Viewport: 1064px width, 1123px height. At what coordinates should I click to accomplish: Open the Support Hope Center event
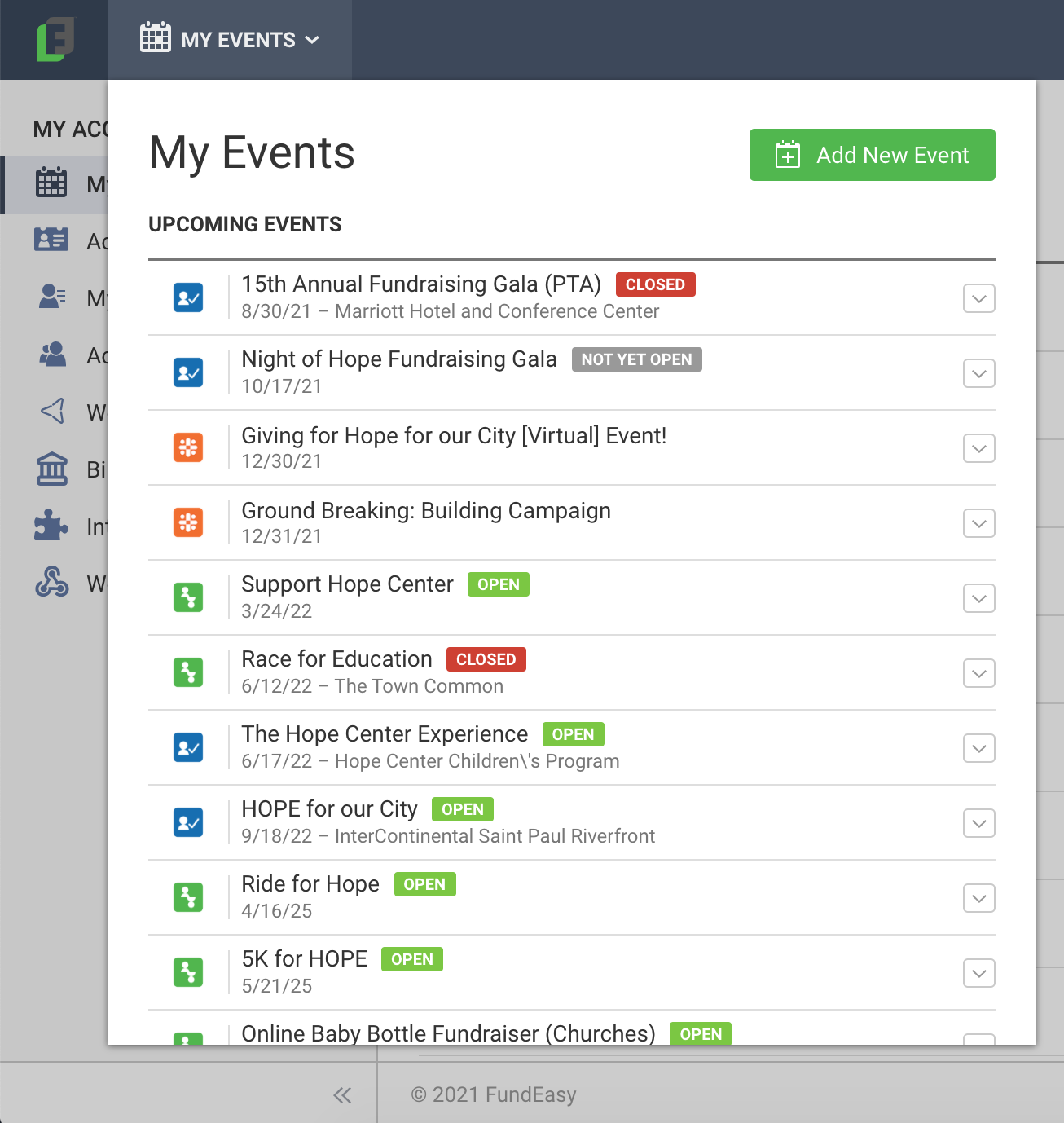[347, 584]
